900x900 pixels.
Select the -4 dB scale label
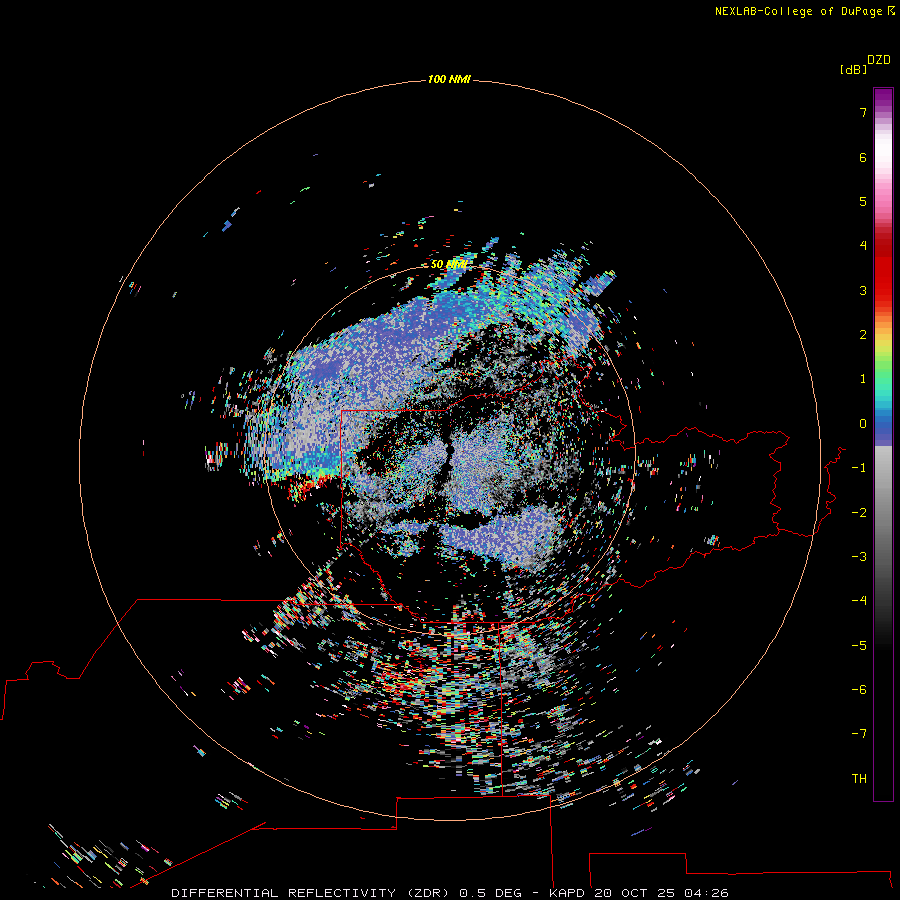859,600
